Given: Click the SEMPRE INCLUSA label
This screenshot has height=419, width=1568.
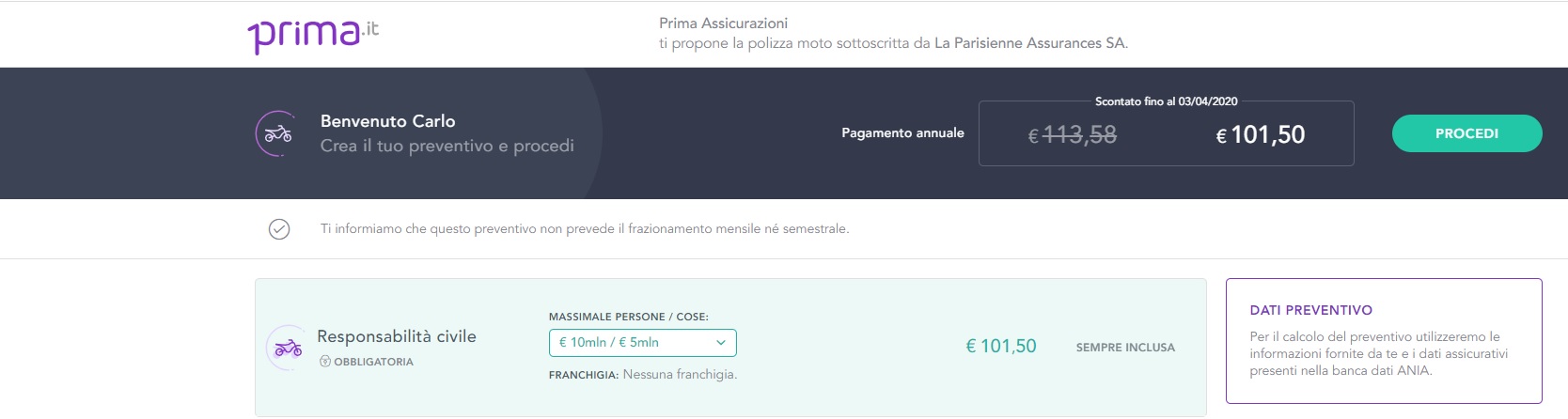Looking at the screenshot, I should coord(1125,348).
